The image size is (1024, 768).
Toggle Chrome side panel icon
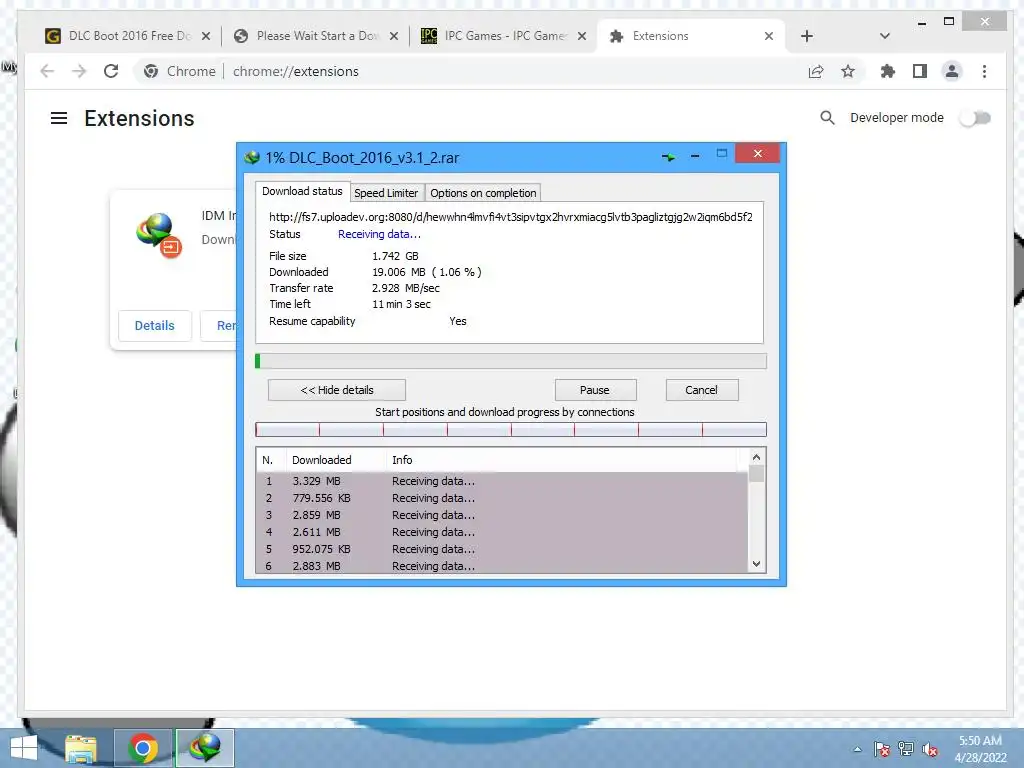click(920, 71)
